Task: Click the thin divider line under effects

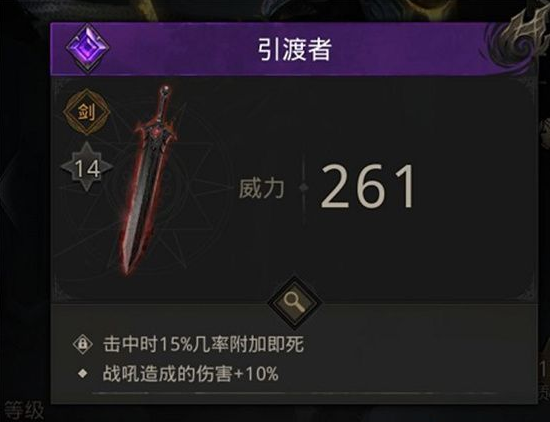Action: coord(295,394)
